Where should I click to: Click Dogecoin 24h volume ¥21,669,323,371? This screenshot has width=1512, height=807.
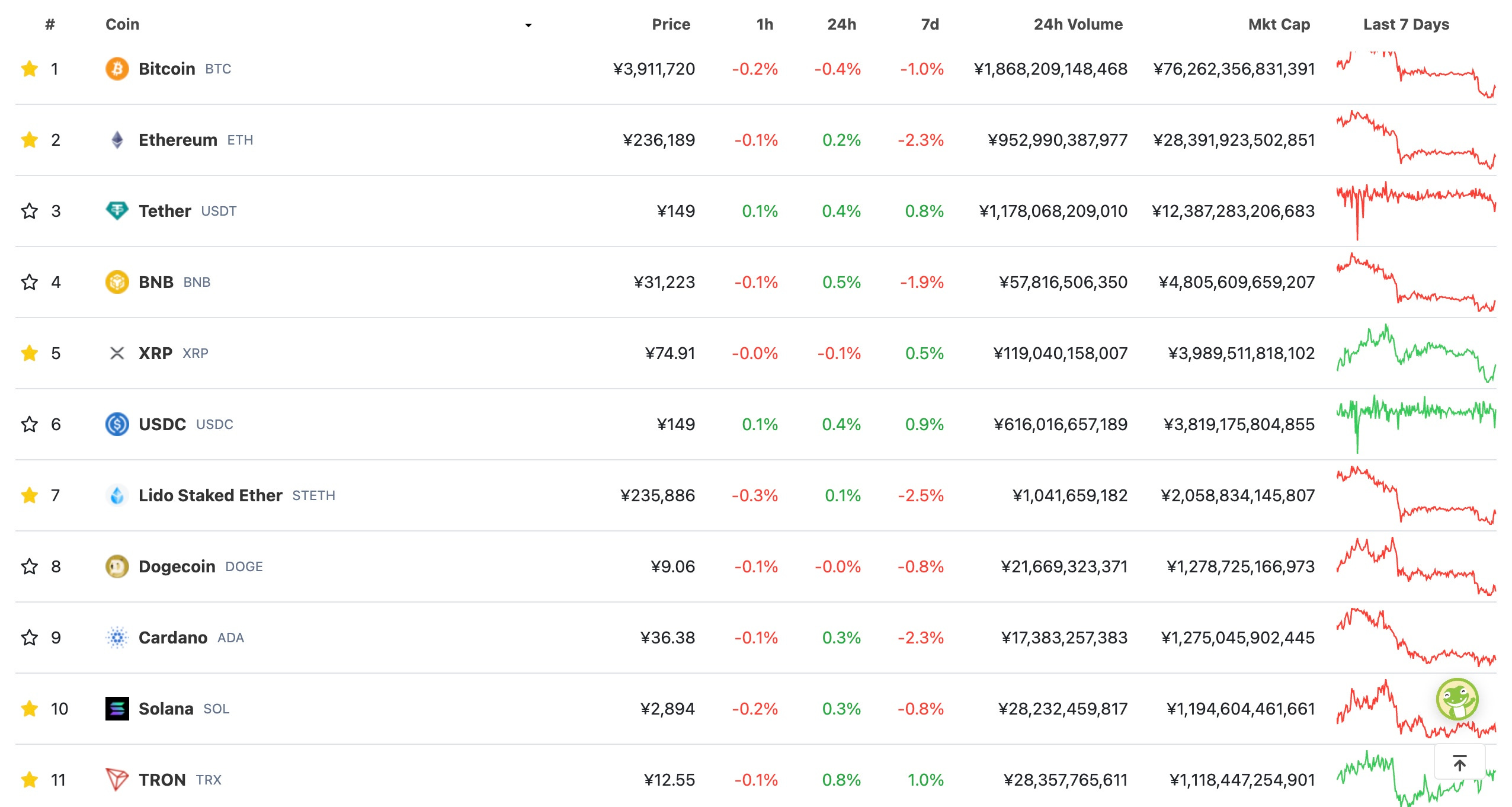pyautogui.click(x=1065, y=566)
